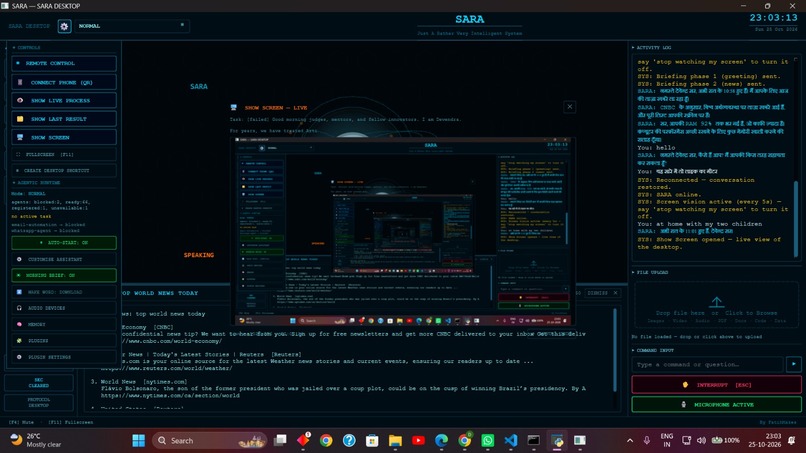Toggle Morning Brief: ON
The image size is (806, 453).
pyautogui.click(x=64, y=275)
